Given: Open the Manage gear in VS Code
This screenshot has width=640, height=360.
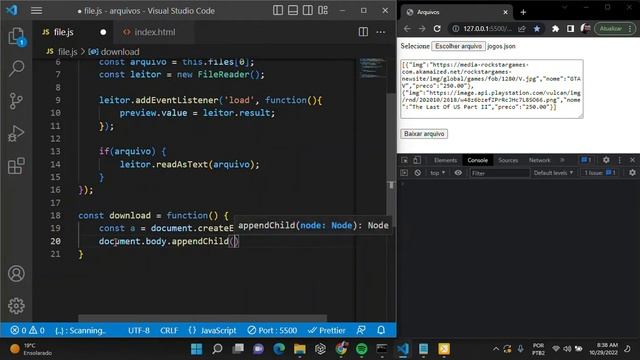Looking at the screenshot, I should coord(16,306).
